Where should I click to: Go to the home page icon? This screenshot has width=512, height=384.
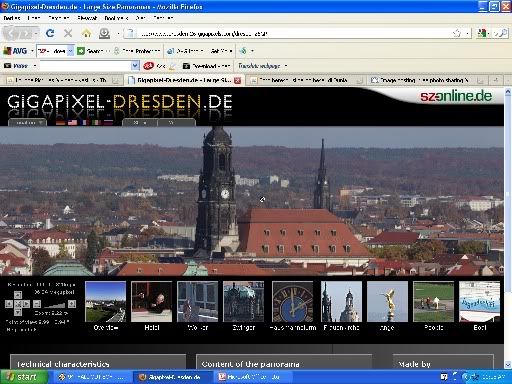[87, 33]
